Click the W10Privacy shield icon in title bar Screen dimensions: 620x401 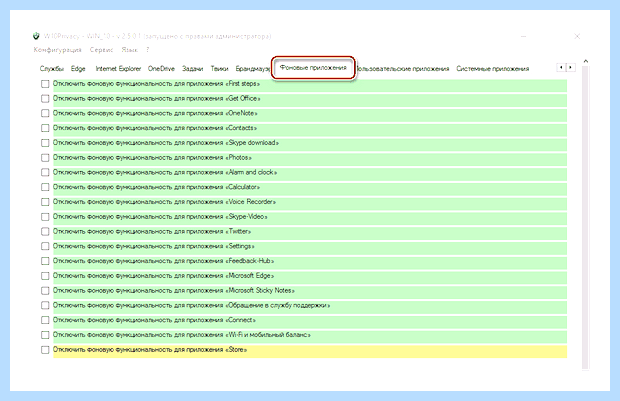pyautogui.click(x=36, y=36)
